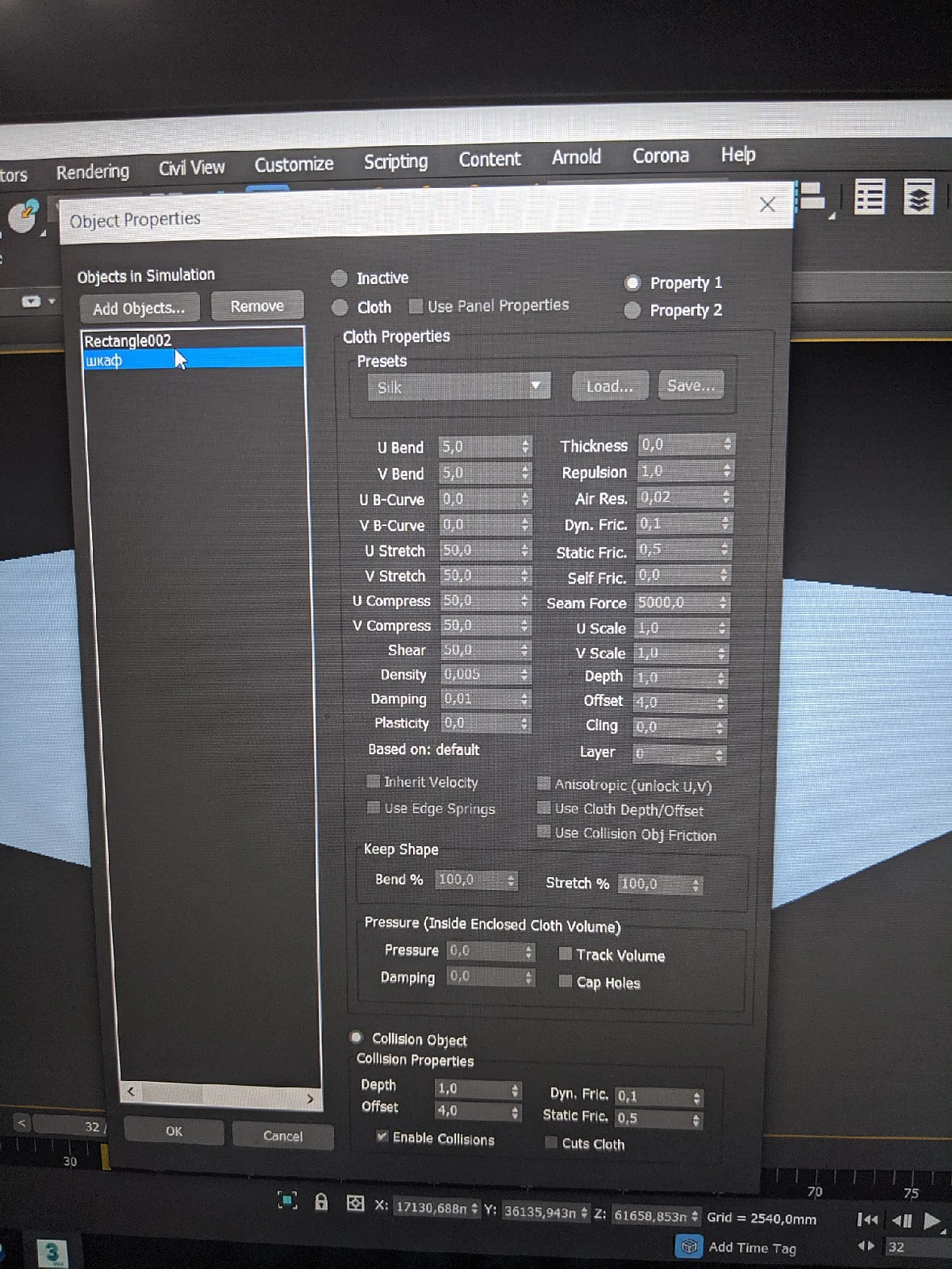Adjust the Thickness spinner arrows
This screenshot has width=952, height=1269.
click(727, 444)
